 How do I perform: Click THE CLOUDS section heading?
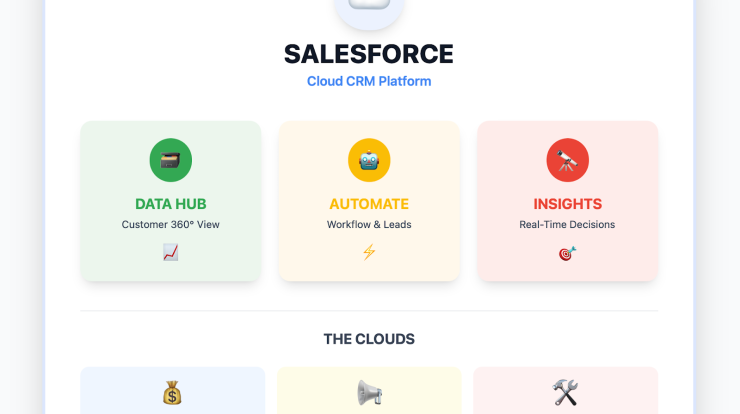(369, 339)
